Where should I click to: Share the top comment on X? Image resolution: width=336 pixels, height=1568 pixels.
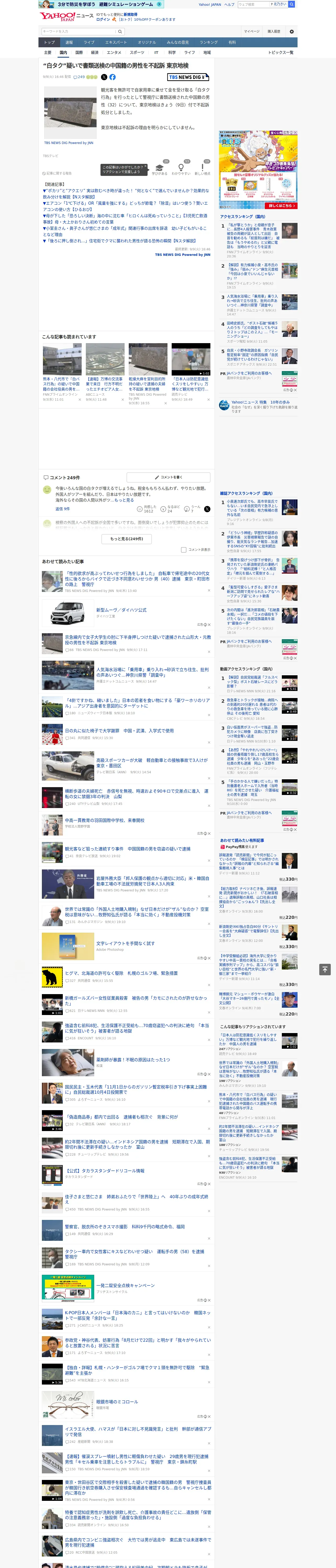[207, 509]
